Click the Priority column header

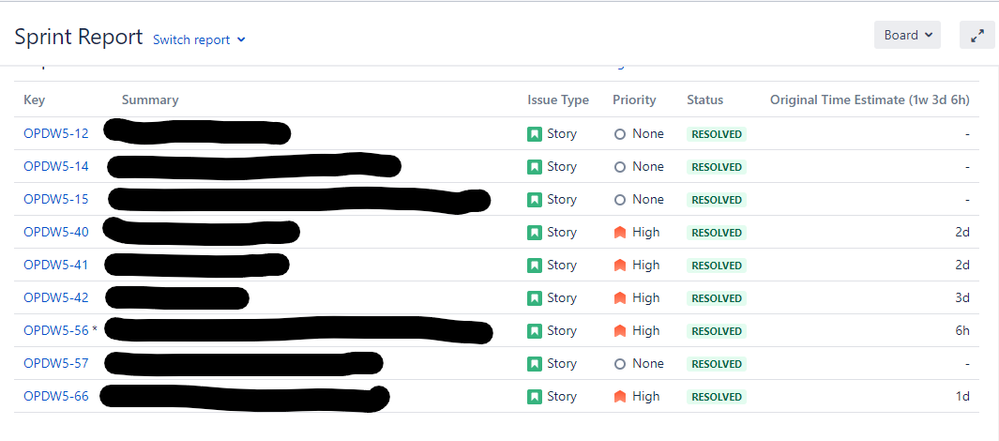635,100
